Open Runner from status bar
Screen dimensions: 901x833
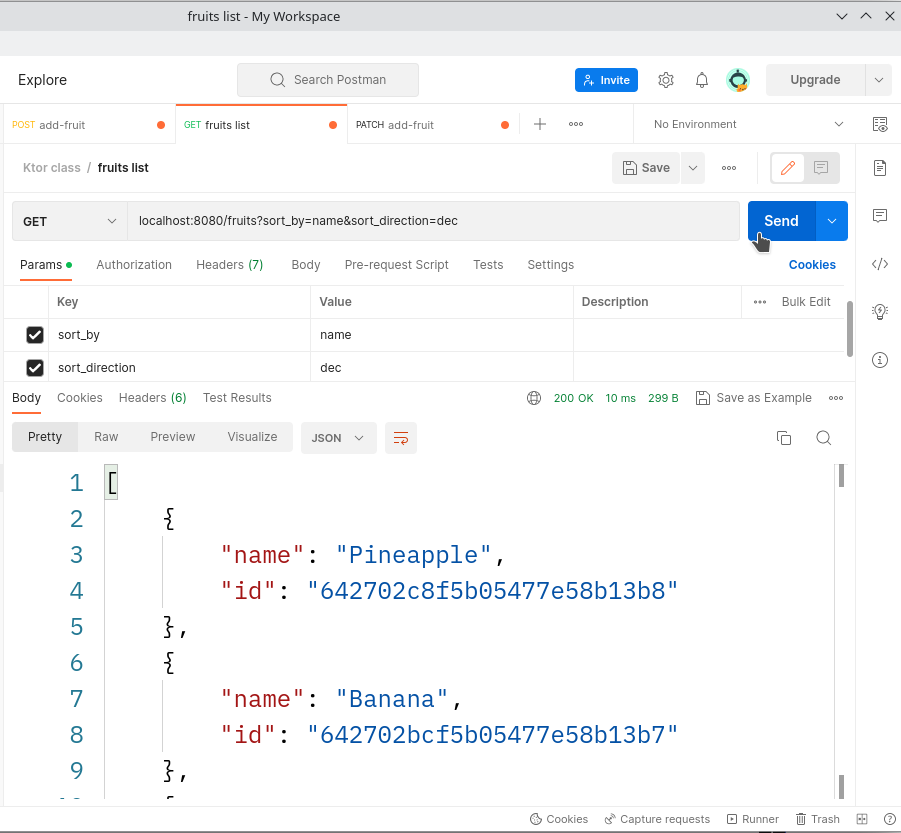pyautogui.click(x=753, y=819)
